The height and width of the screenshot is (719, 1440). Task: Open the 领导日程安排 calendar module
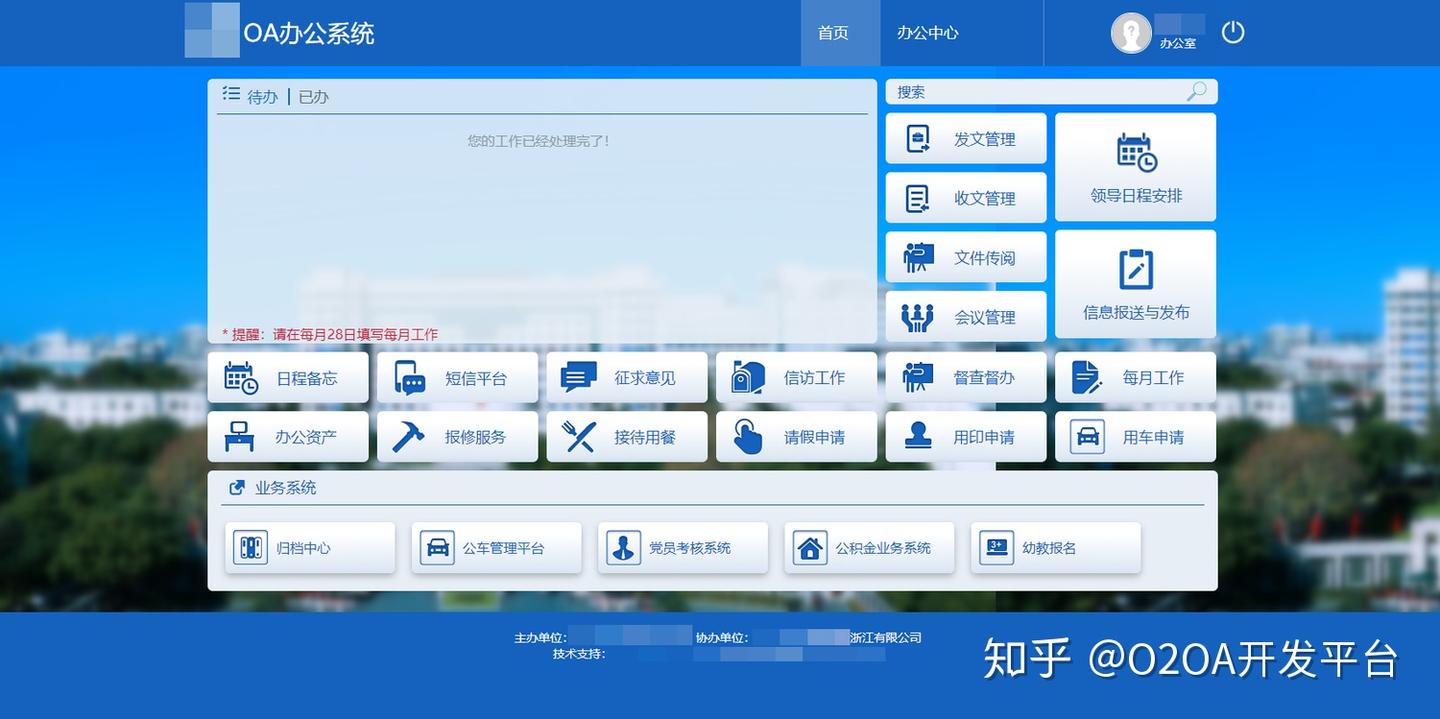pyautogui.click(x=1135, y=166)
